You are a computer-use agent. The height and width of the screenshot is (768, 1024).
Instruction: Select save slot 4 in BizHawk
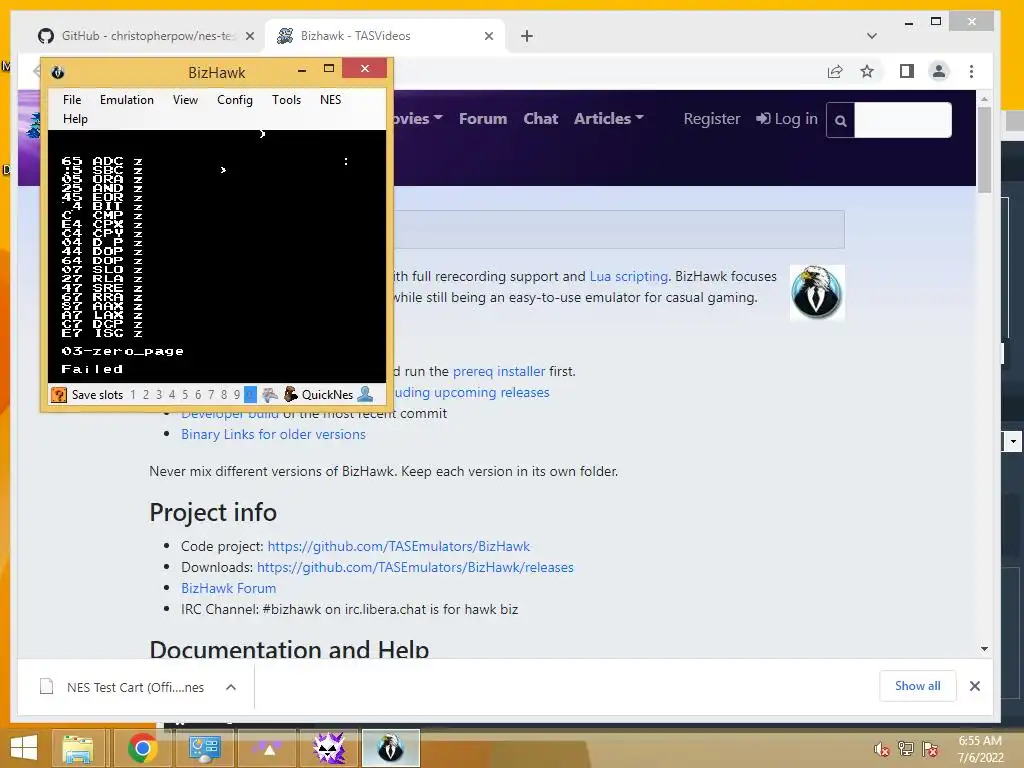point(172,394)
